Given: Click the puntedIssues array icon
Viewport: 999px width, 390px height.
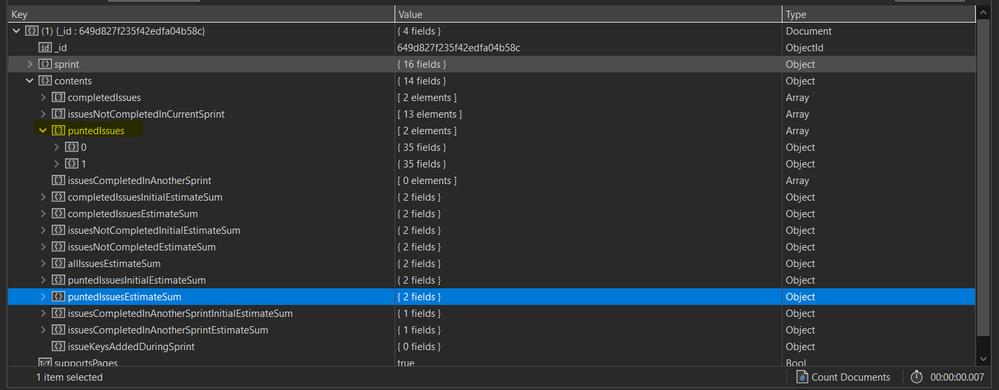Looking at the screenshot, I should [59, 131].
